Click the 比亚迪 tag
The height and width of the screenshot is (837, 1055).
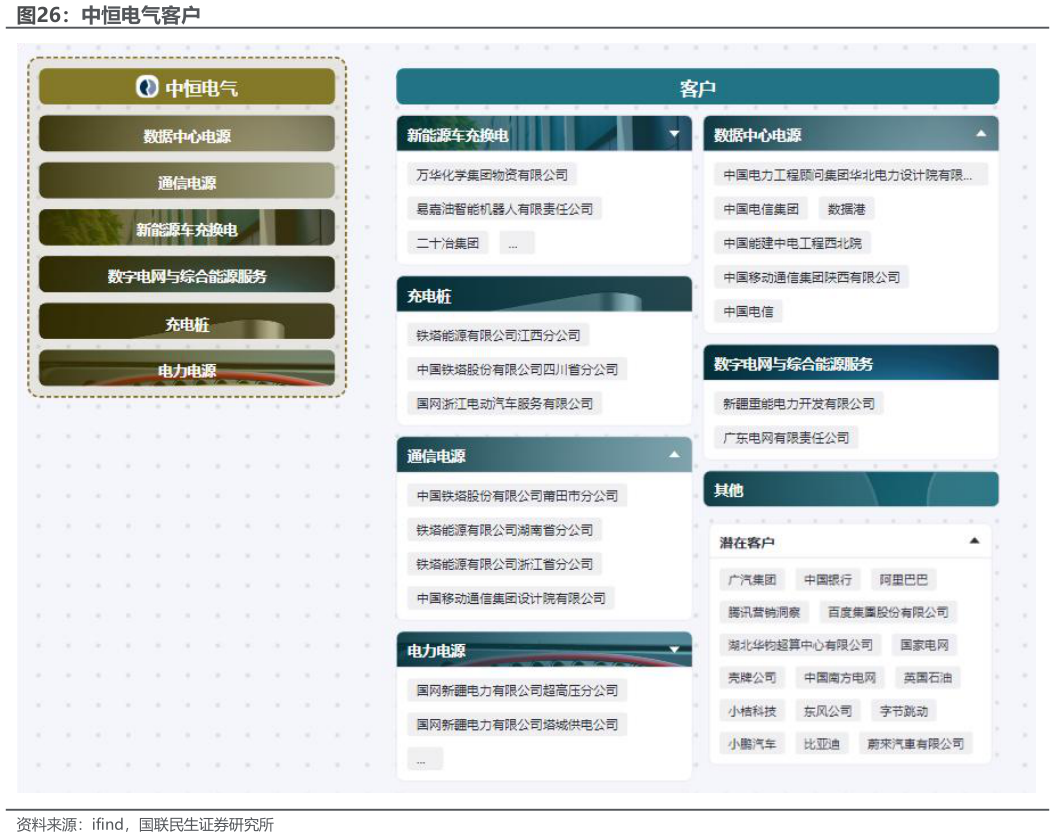pos(822,744)
